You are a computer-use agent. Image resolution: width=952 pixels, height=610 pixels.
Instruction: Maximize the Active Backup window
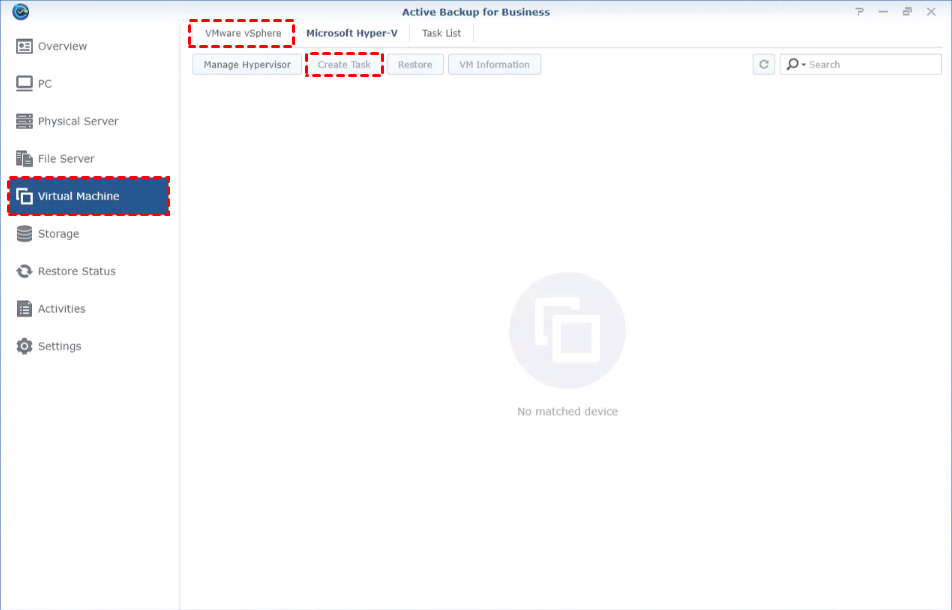click(x=907, y=12)
